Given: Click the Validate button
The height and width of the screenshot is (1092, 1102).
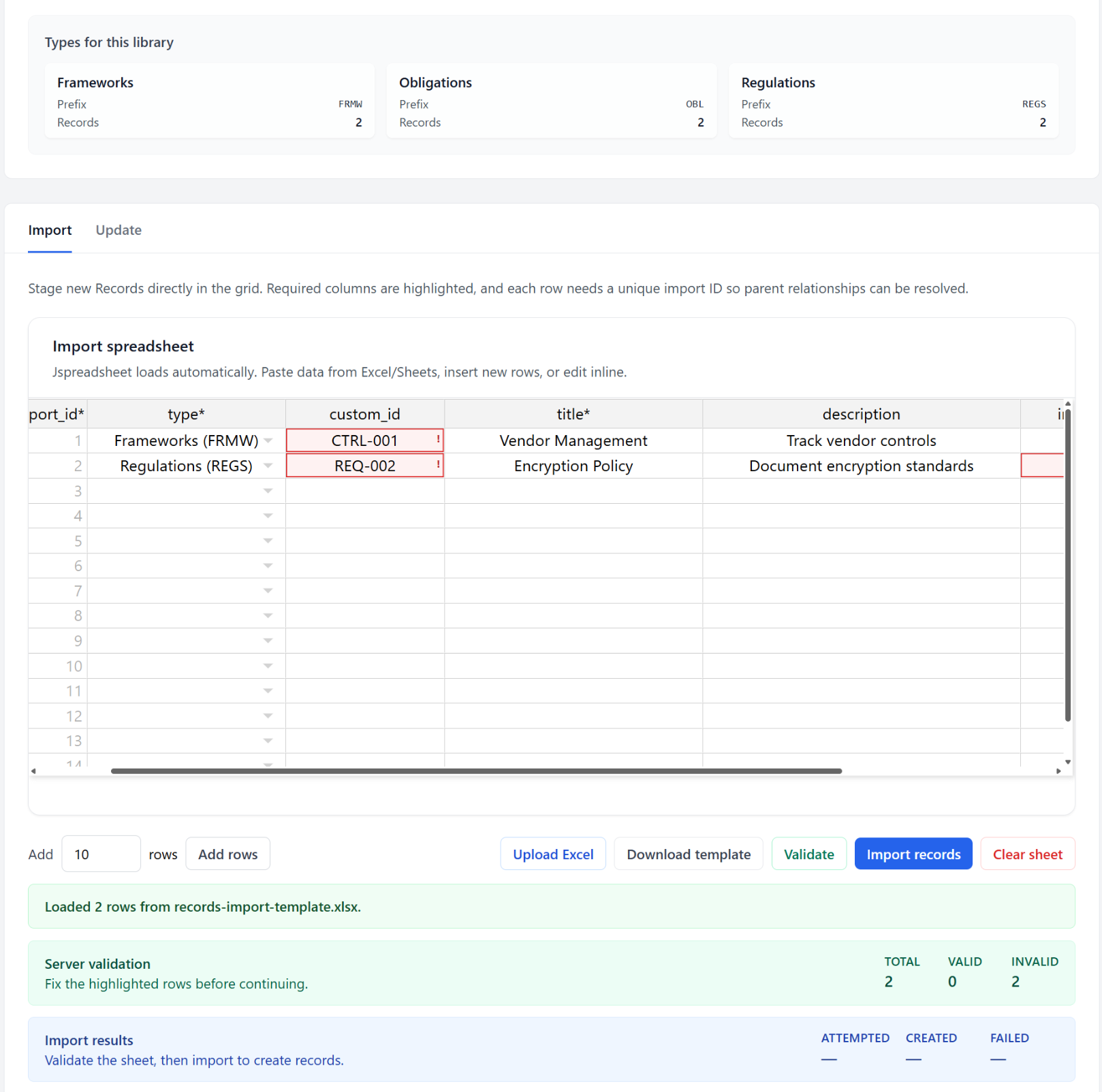Looking at the screenshot, I should coord(808,854).
